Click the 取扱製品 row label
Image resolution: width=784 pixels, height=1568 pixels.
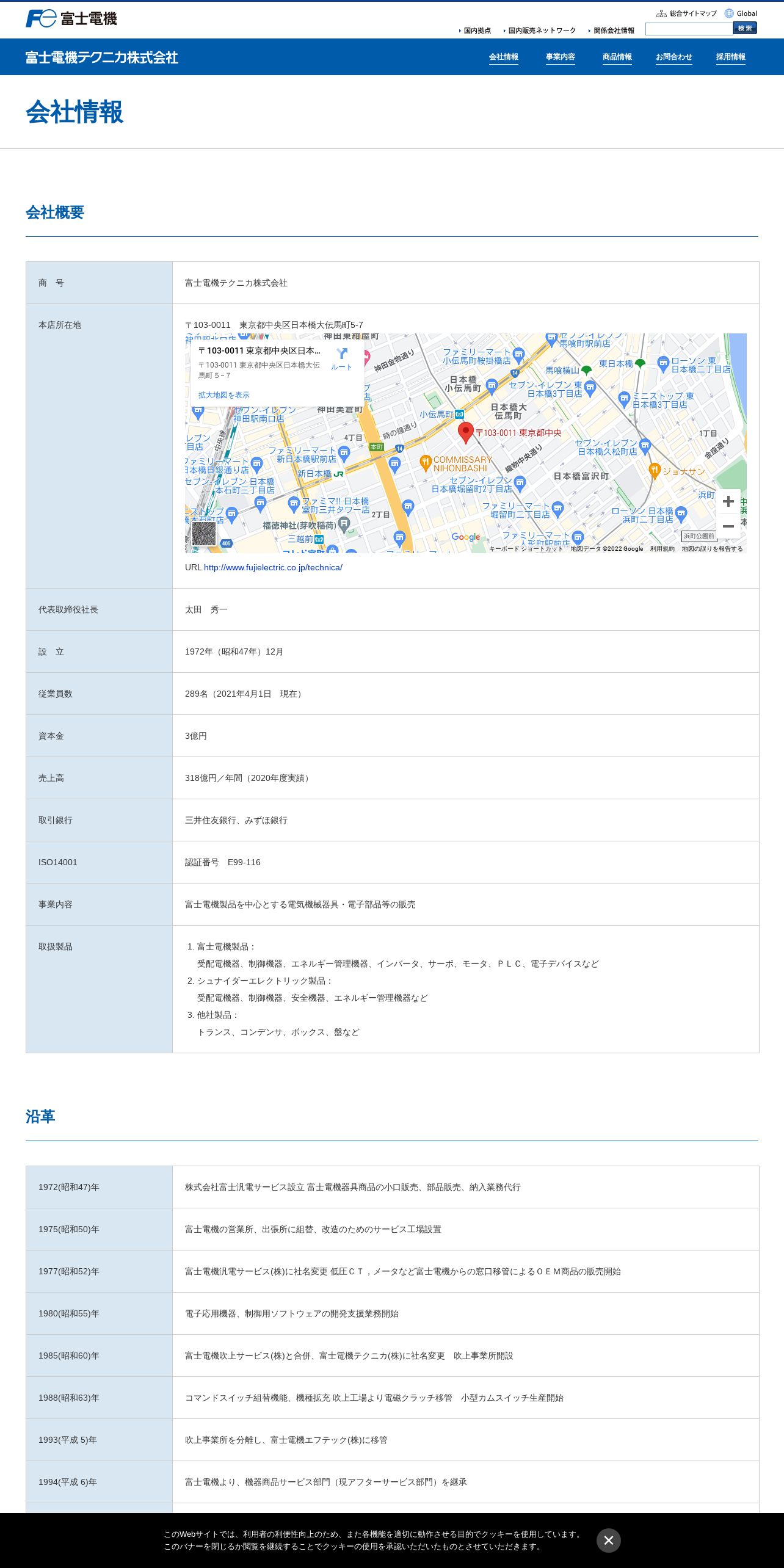coord(56,947)
